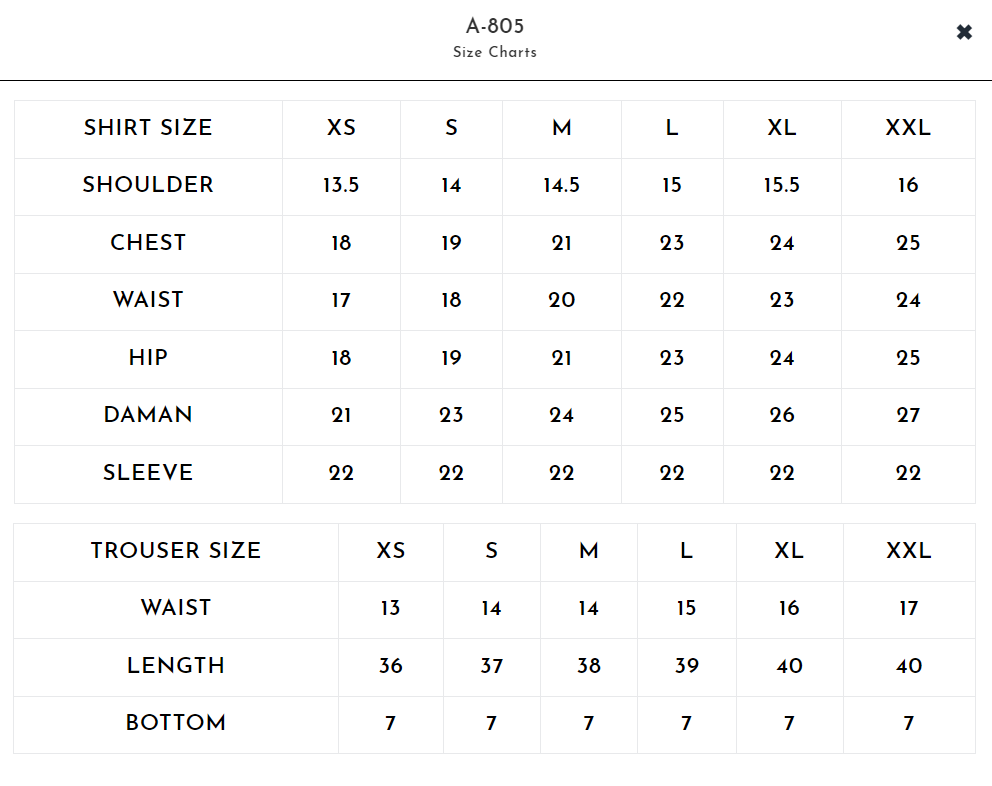Select shoulder value 13.5 for size XS
This screenshot has height=786, width=992.
point(341,186)
